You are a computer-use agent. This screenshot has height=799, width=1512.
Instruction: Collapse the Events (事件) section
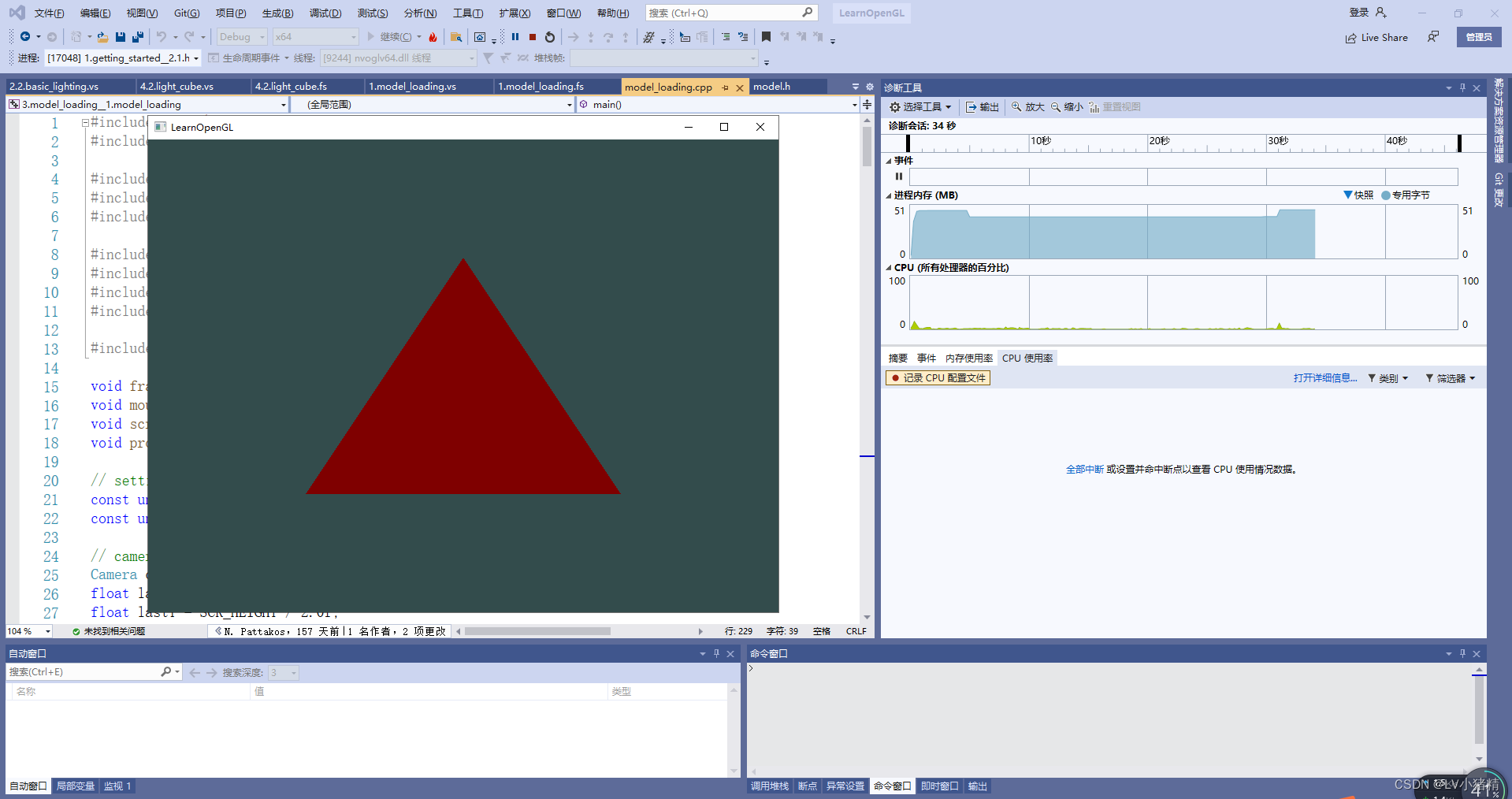coord(889,161)
